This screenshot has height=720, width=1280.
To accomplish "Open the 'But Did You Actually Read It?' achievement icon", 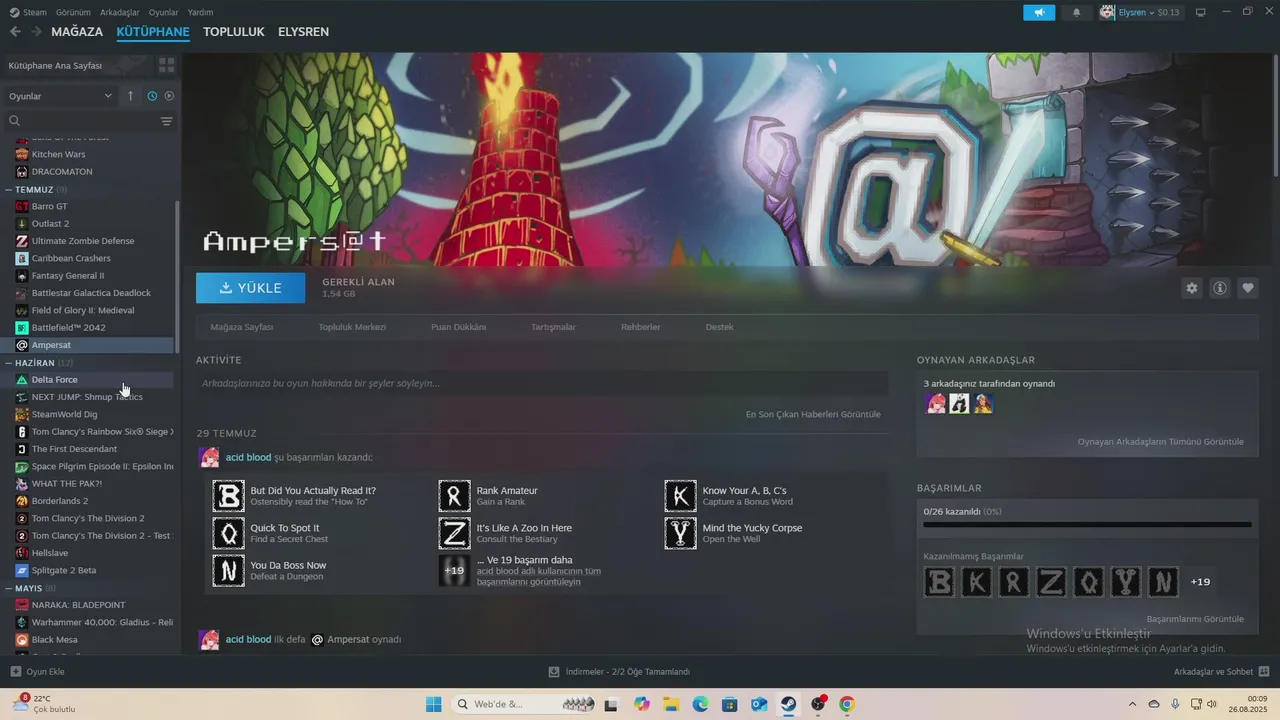I will (x=229, y=496).
